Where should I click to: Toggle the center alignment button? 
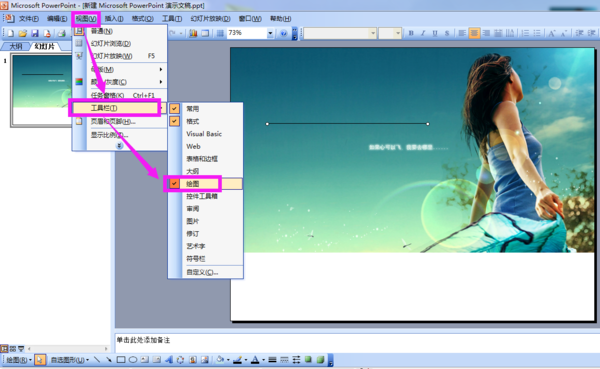[x=474, y=33]
